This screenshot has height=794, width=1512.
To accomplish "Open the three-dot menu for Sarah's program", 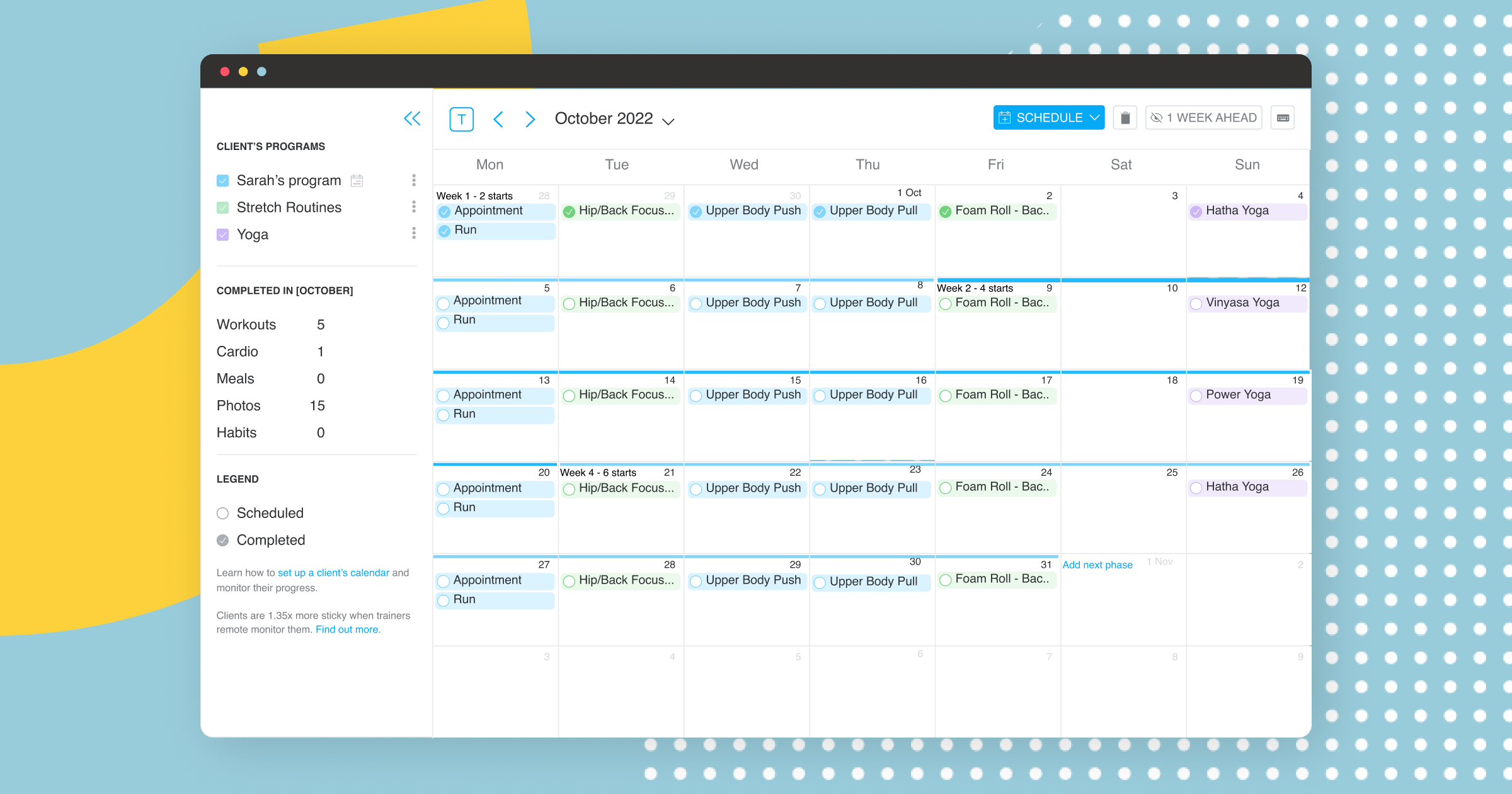I will (x=414, y=180).
